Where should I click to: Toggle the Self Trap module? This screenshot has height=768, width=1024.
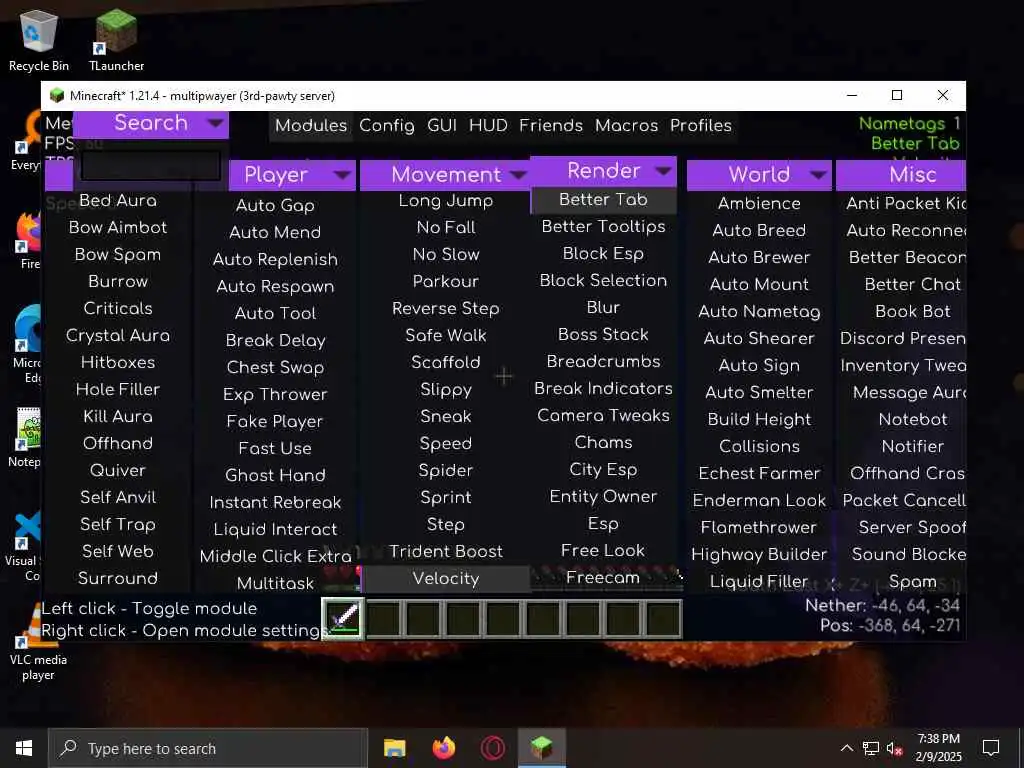tap(118, 524)
